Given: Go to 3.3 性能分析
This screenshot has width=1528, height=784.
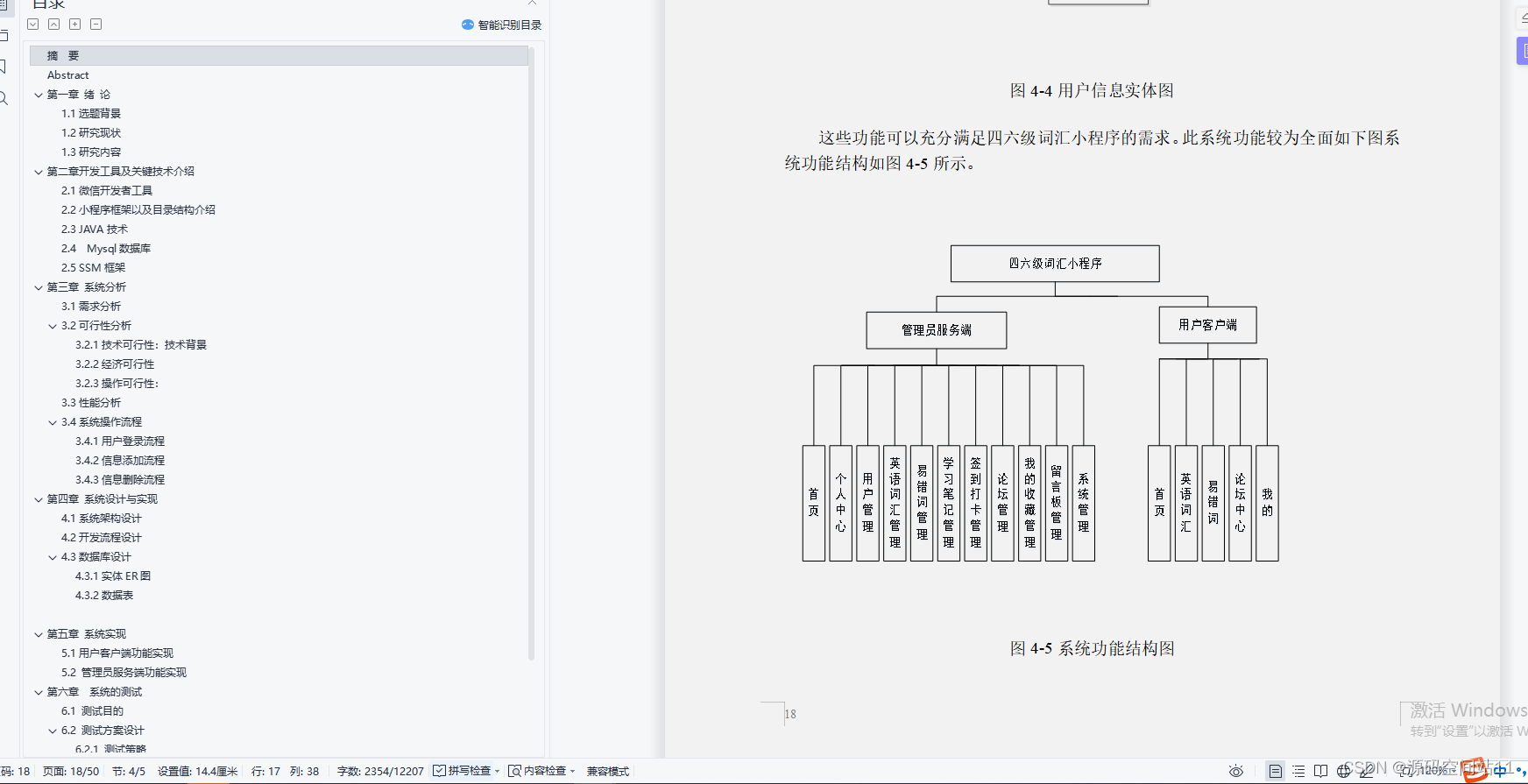Looking at the screenshot, I should point(91,403).
